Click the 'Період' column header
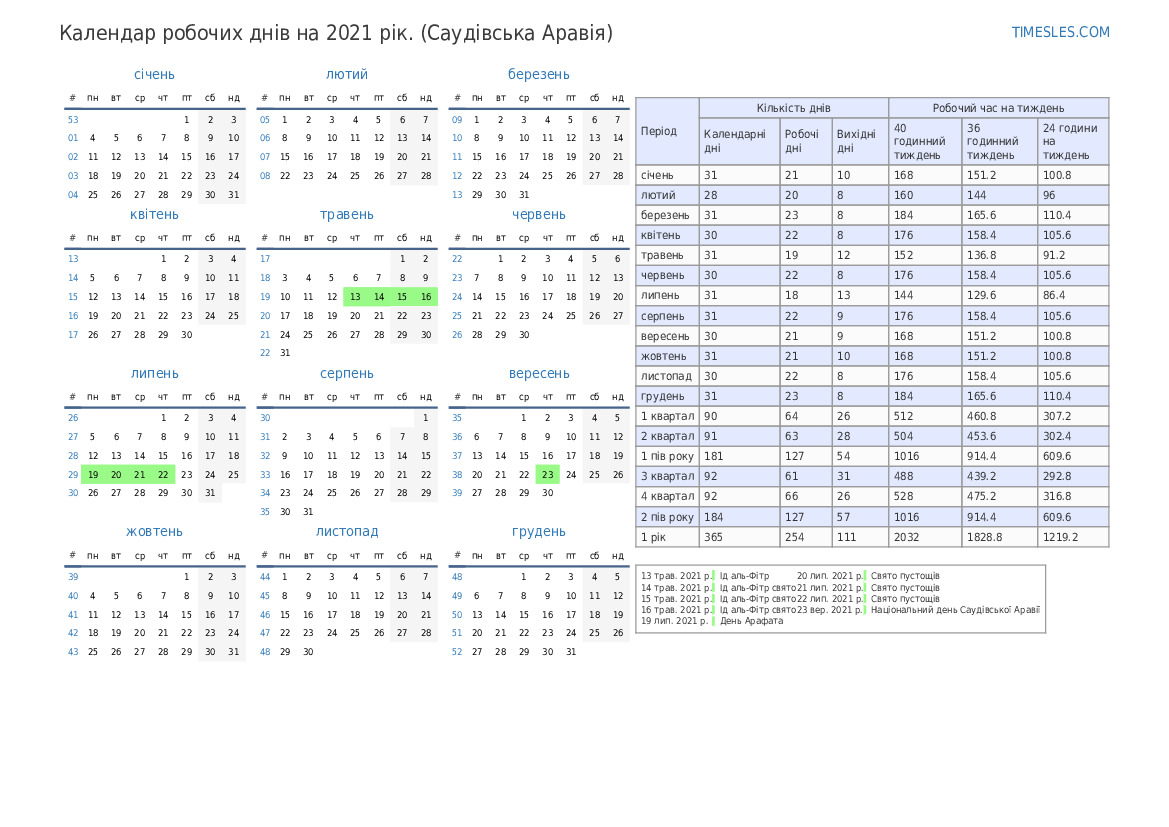 [x=667, y=131]
